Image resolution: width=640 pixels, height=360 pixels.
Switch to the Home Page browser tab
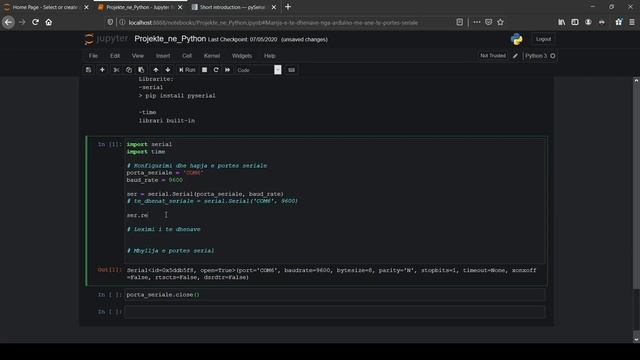[x=45, y=7]
